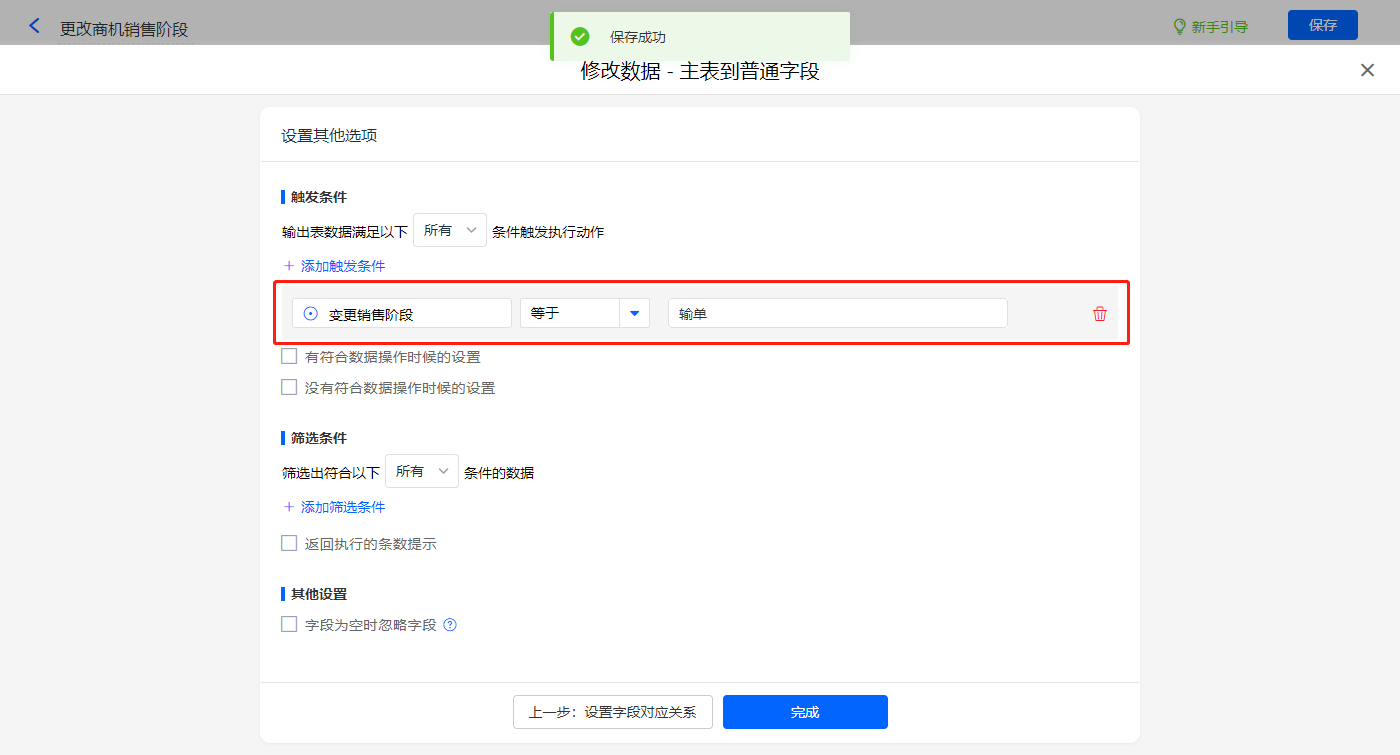Image resolution: width=1400 pixels, height=755 pixels.
Task: Click the 添加触发条件 link
Action: [334, 266]
